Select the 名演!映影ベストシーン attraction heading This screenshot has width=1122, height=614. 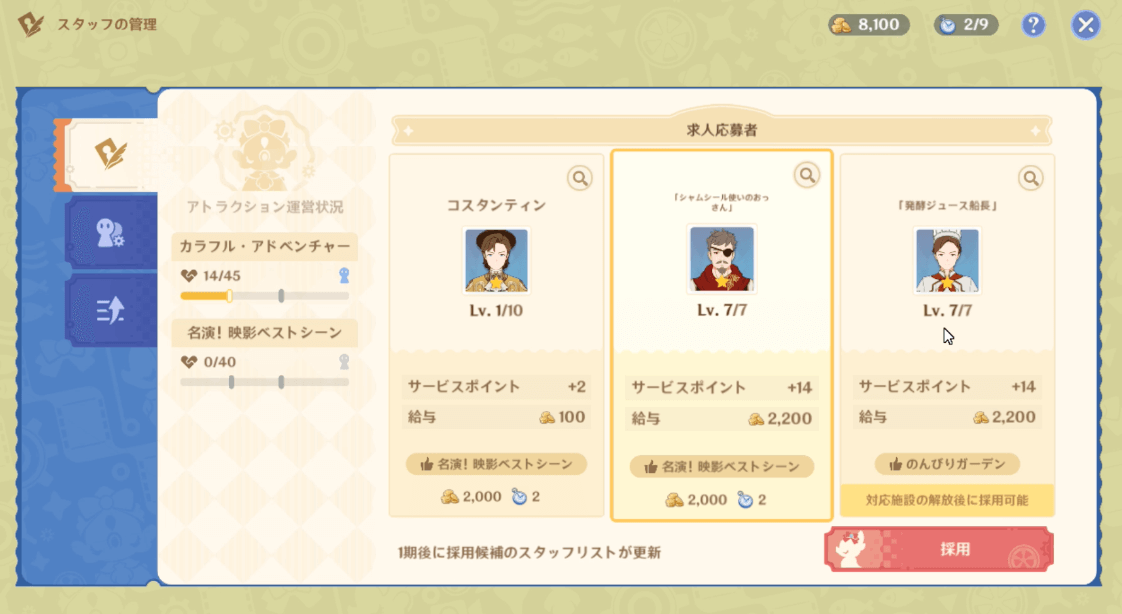(264, 333)
